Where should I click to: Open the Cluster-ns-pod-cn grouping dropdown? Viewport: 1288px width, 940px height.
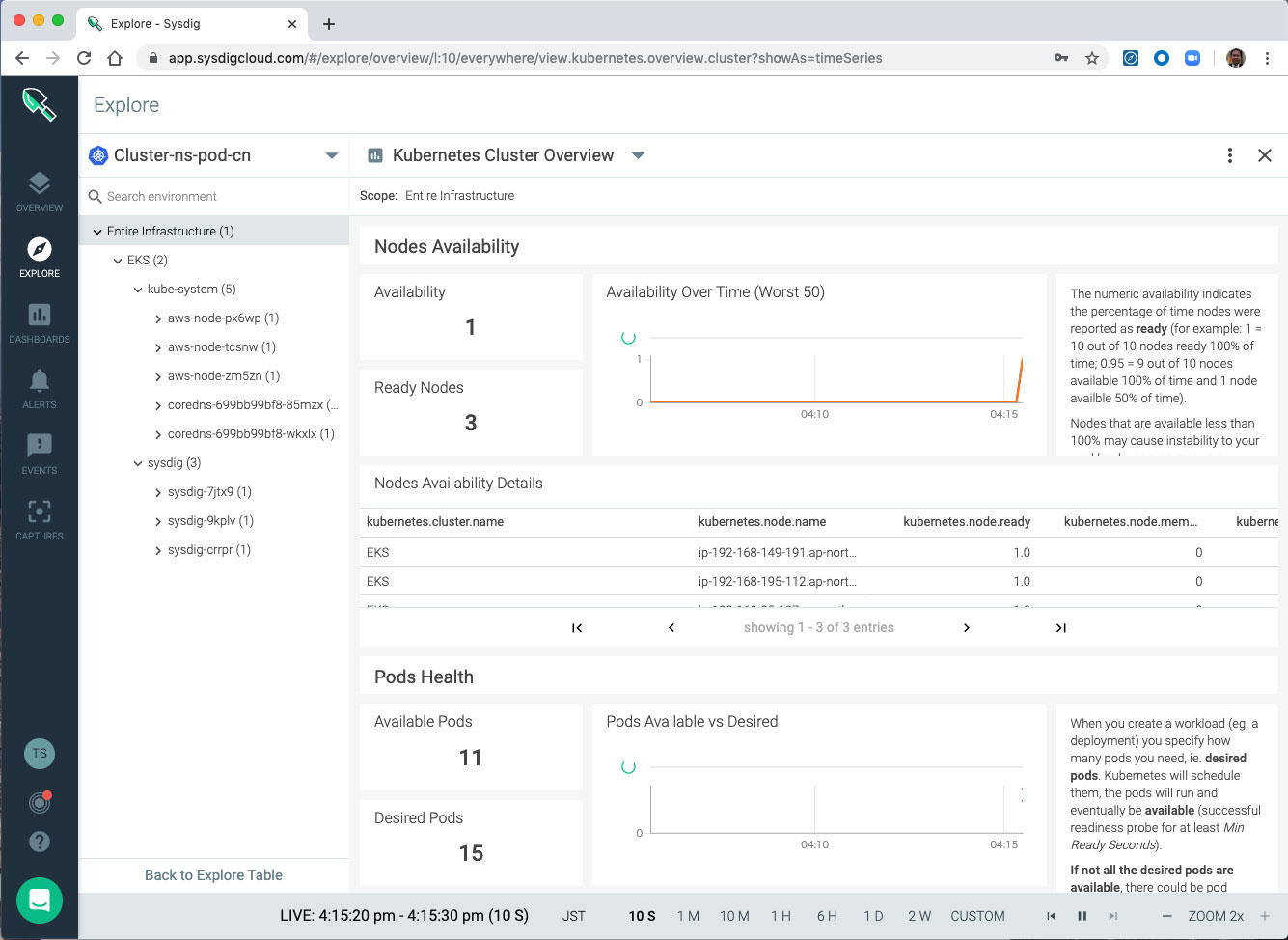(332, 155)
